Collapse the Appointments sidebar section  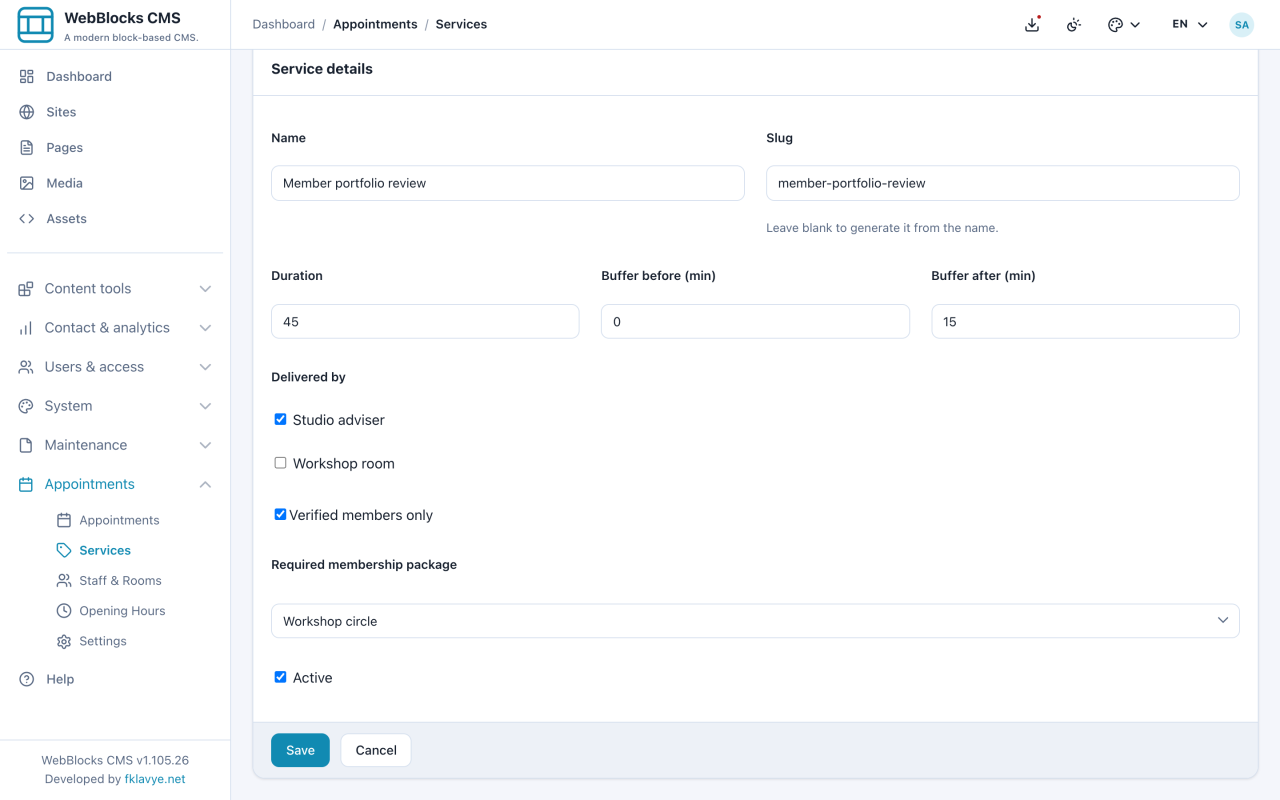[115, 484]
